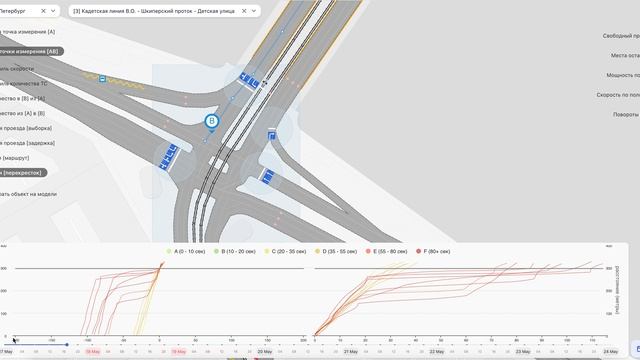Select the 'точка измерения [A]' option
The image size is (640, 360).
[28, 32]
